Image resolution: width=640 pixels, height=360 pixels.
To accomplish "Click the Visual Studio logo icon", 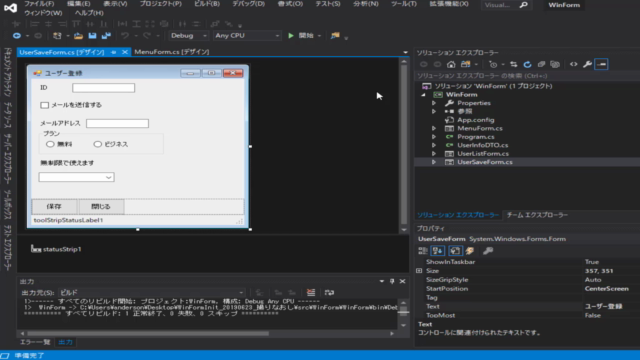I will click(10, 7).
